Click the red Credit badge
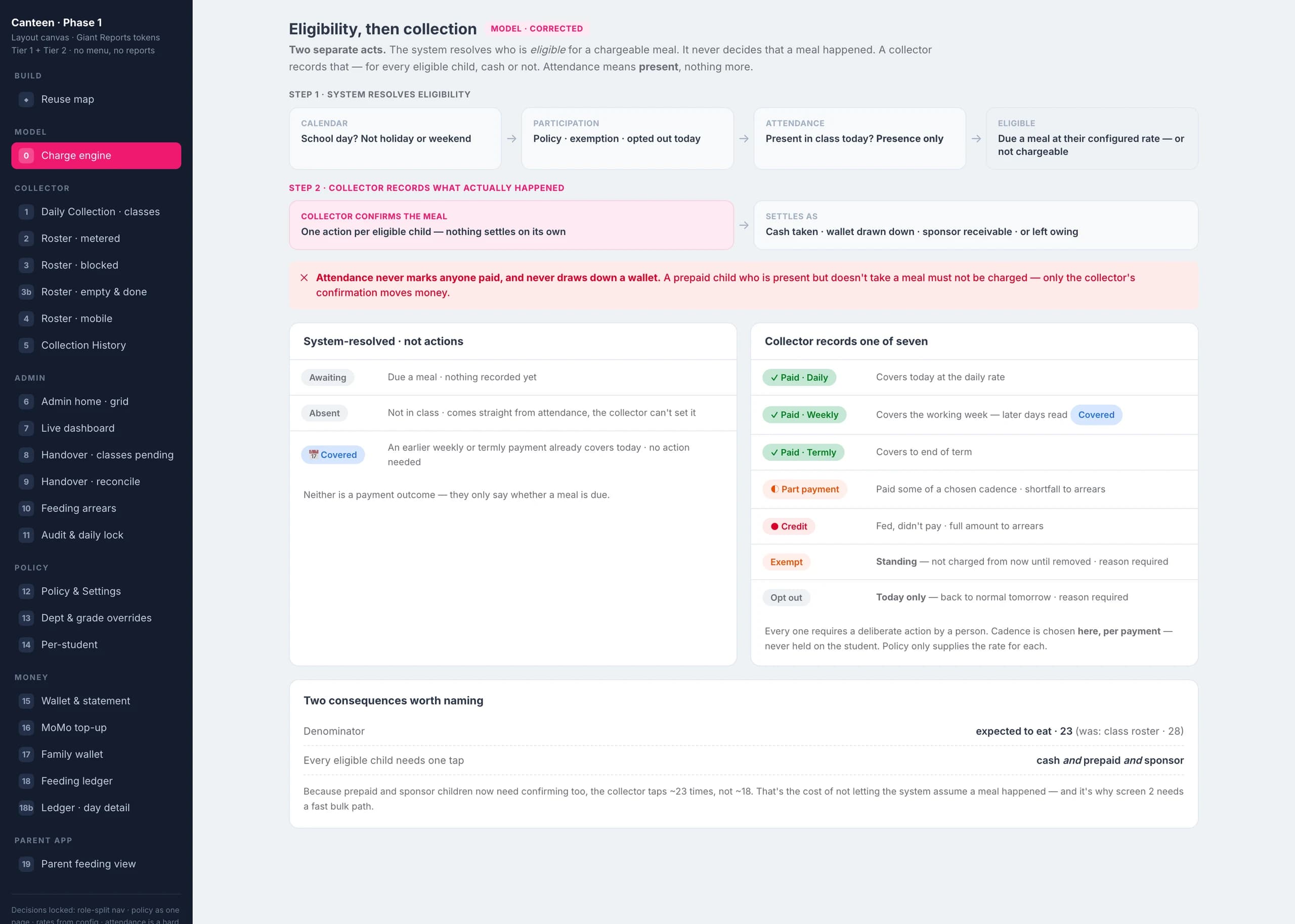Image resolution: width=1295 pixels, height=924 pixels. pyautogui.click(x=789, y=527)
